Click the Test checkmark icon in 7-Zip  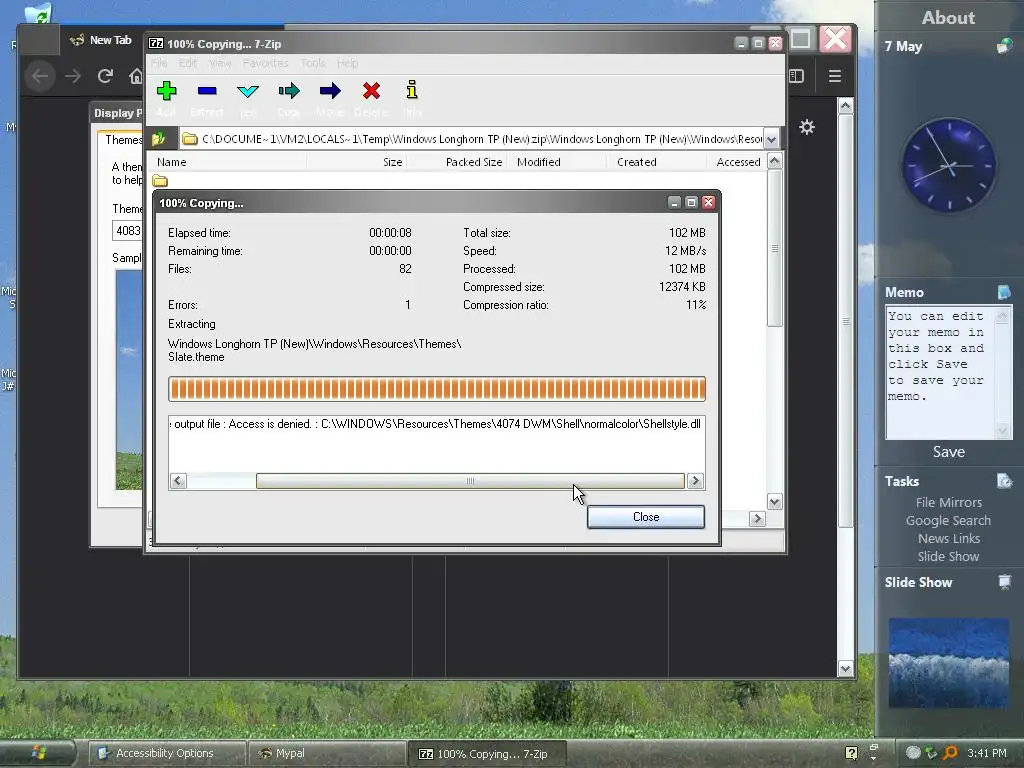click(x=248, y=91)
